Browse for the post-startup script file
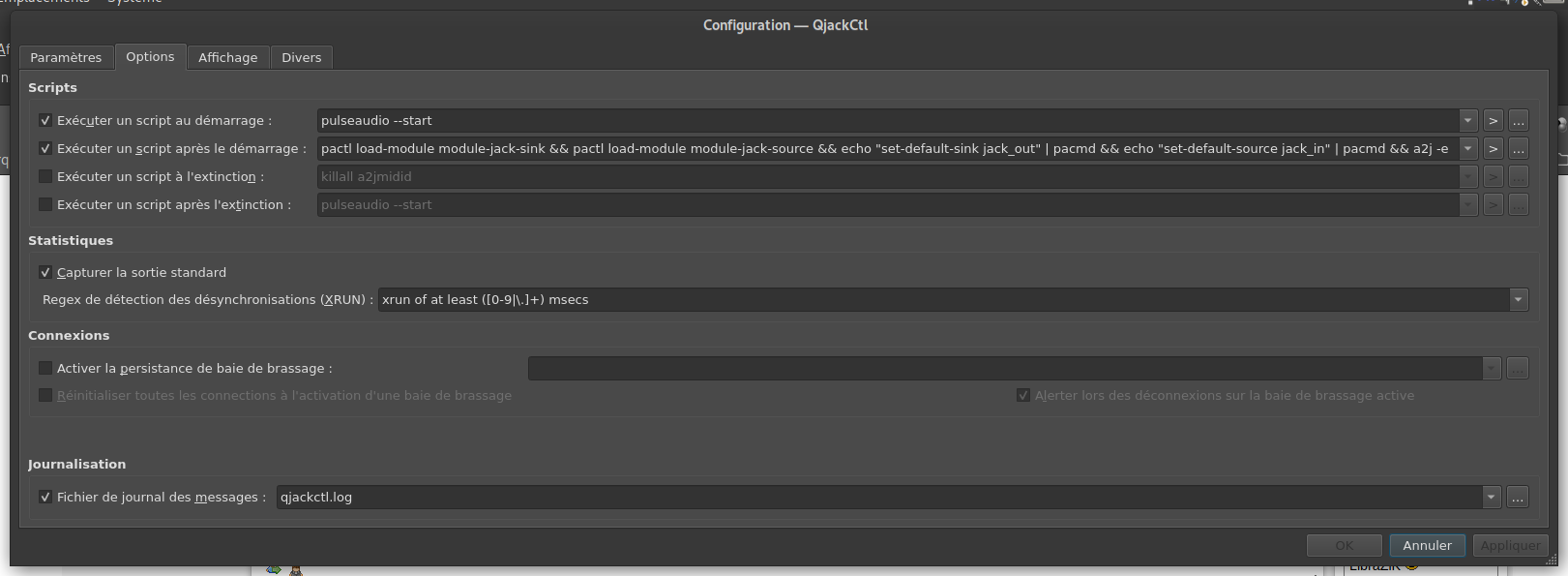Viewport: 1568px width, 576px height. pos(1518,149)
